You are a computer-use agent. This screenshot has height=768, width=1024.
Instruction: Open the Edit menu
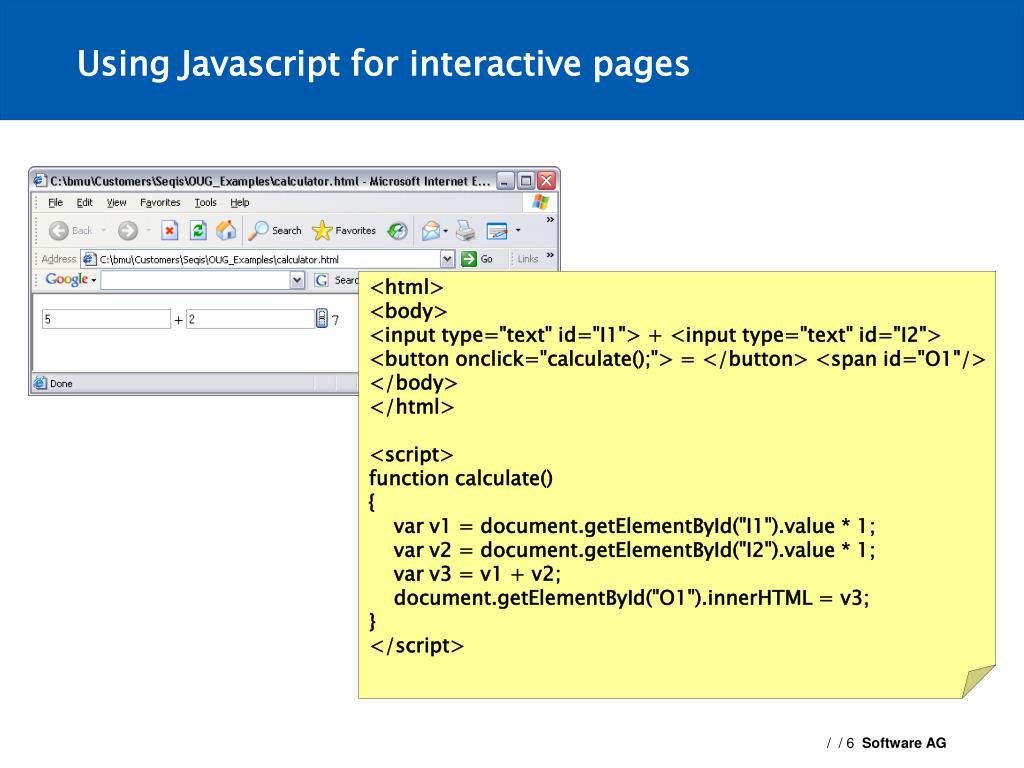point(84,202)
